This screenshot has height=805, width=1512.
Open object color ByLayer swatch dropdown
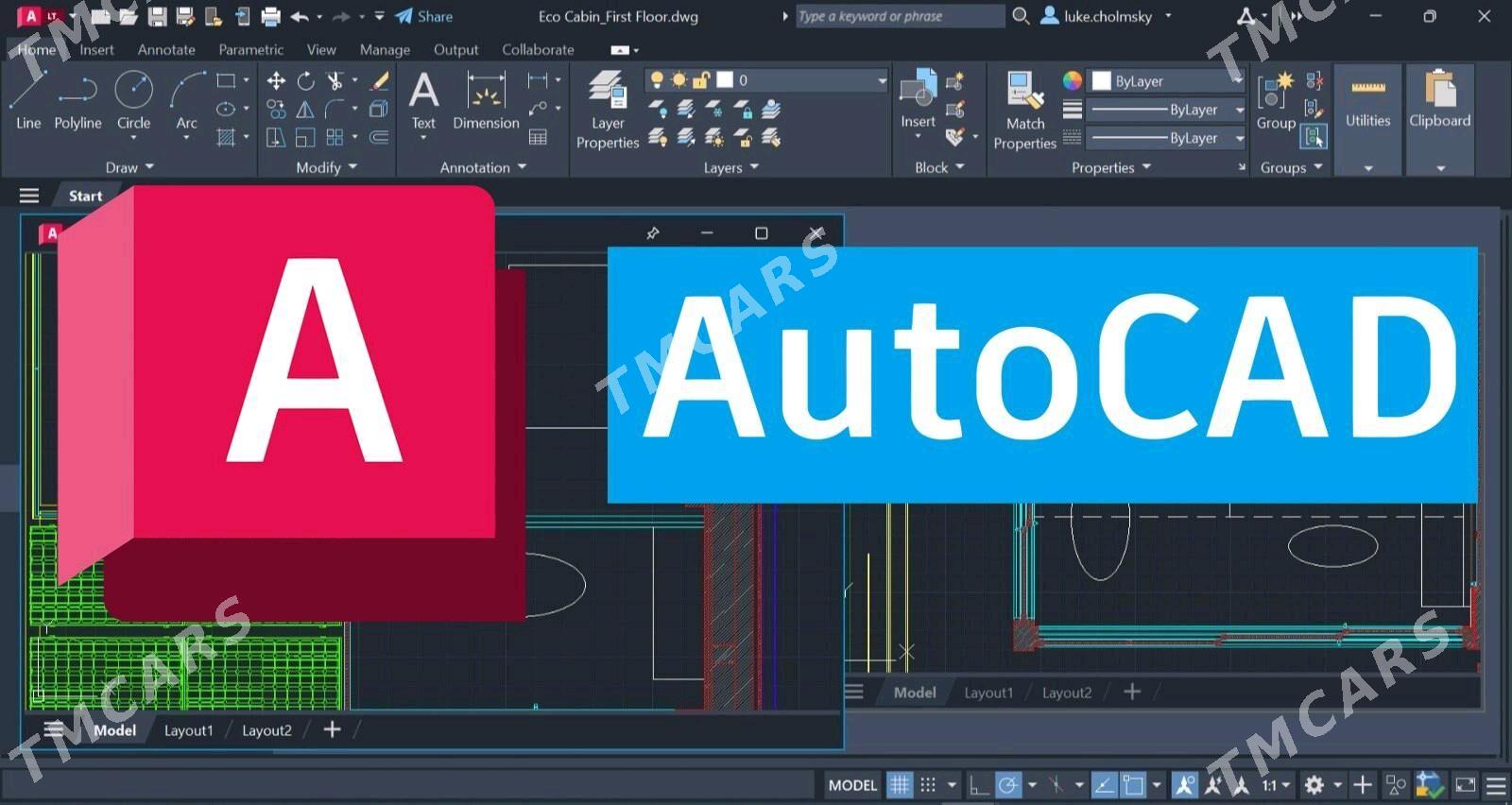pyautogui.click(x=1167, y=81)
